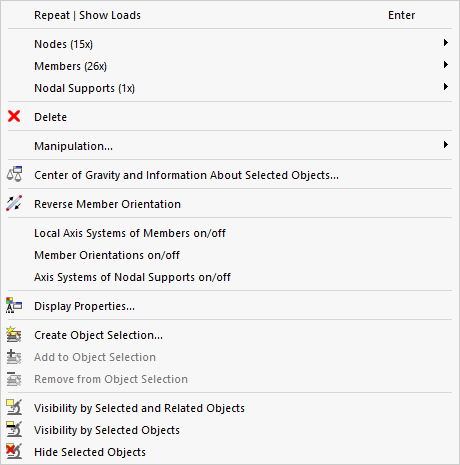The width and height of the screenshot is (460, 465).
Task: Open Center of Gravity and Information dialog
Action: coord(230,175)
